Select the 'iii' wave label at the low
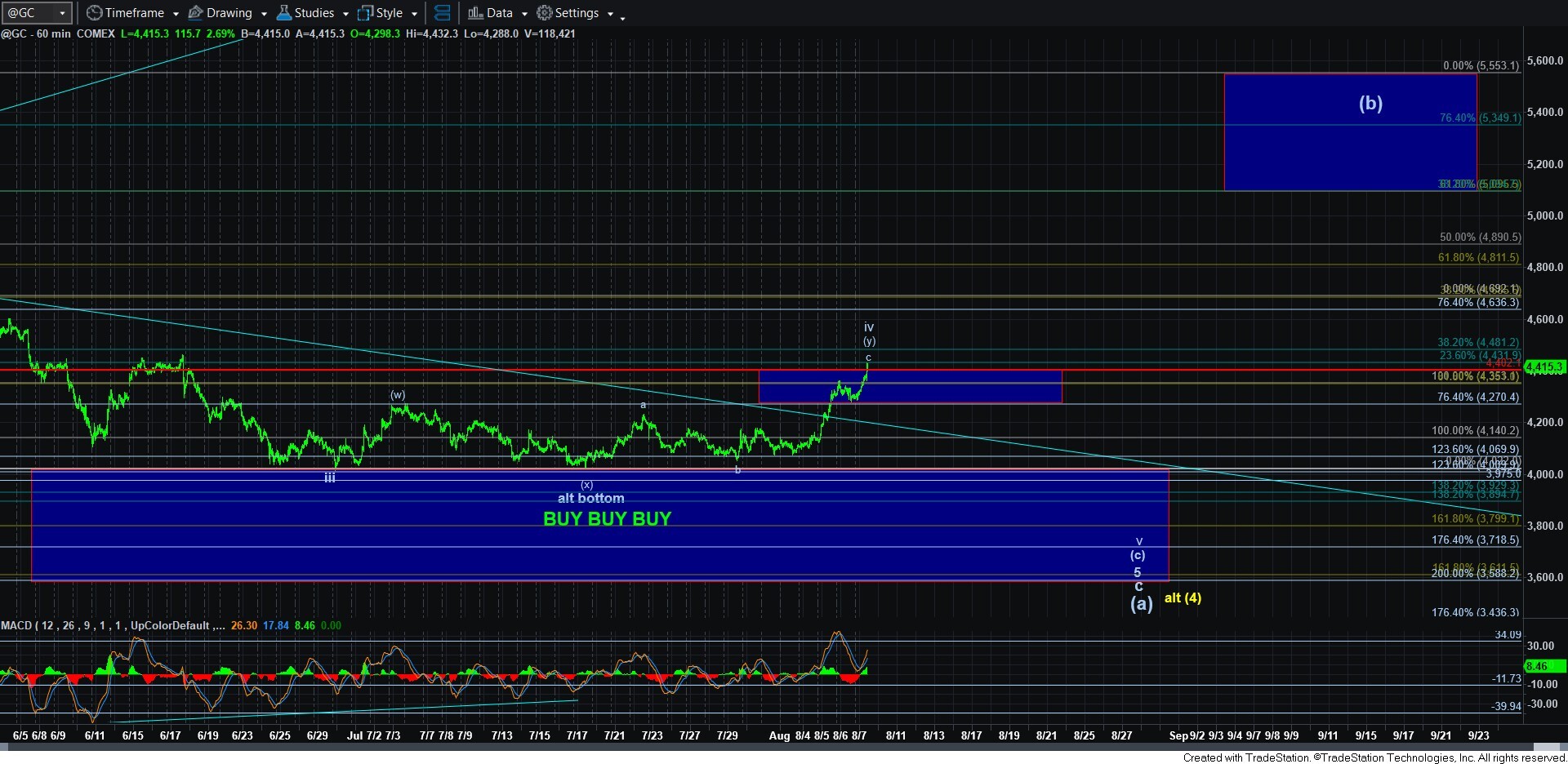The width and height of the screenshot is (1568, 764). point(330,478)
